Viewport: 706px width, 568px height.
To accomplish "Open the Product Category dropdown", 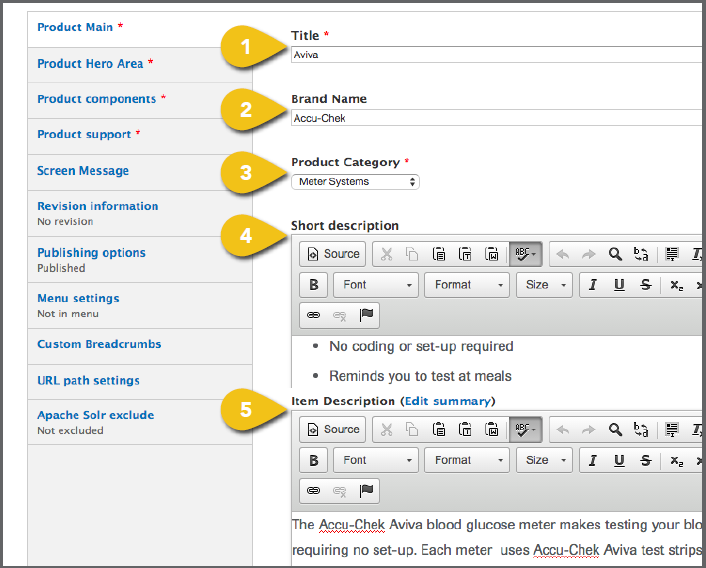I will [355, 182].
